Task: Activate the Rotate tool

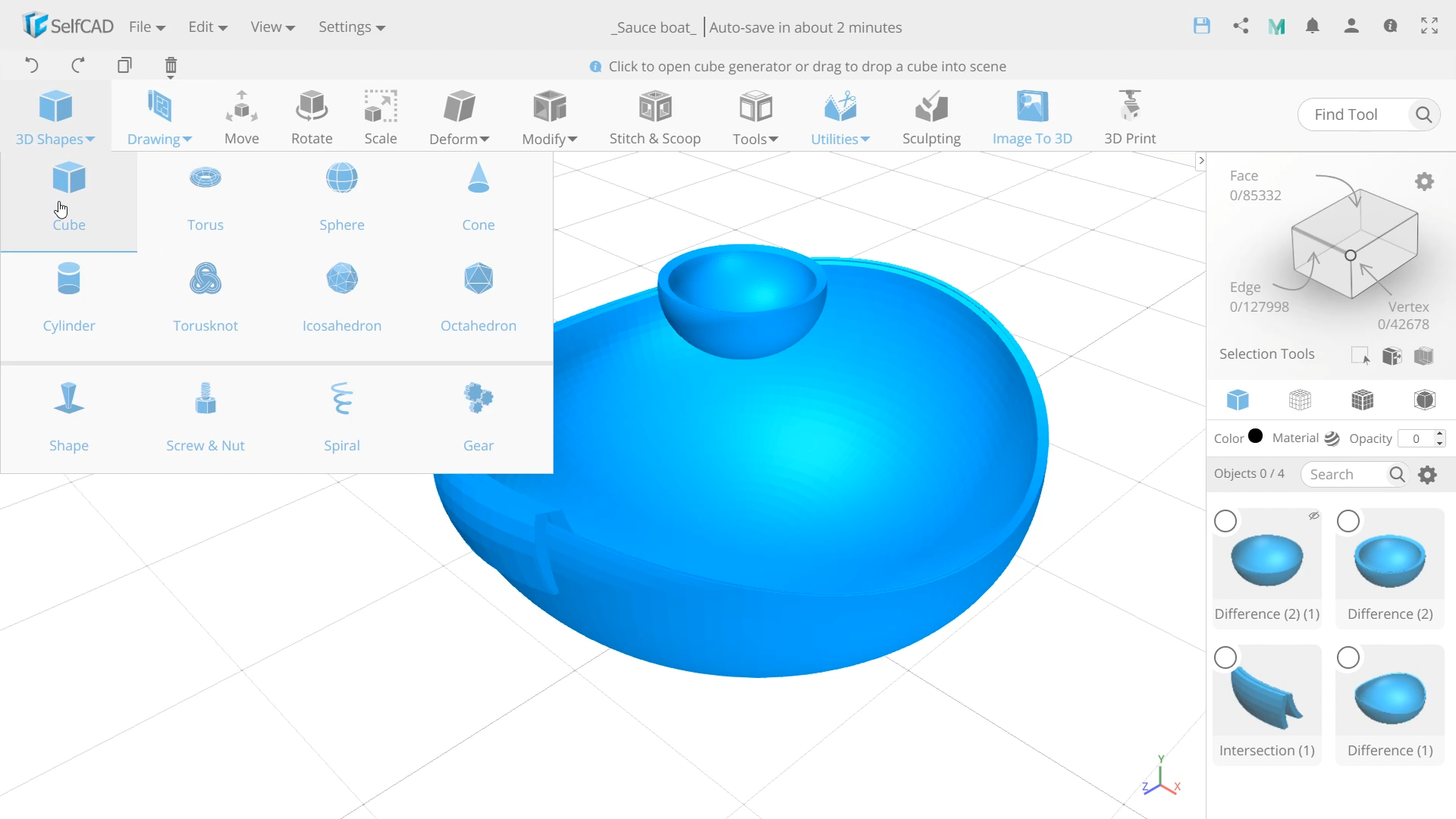Action: point(312,118)
